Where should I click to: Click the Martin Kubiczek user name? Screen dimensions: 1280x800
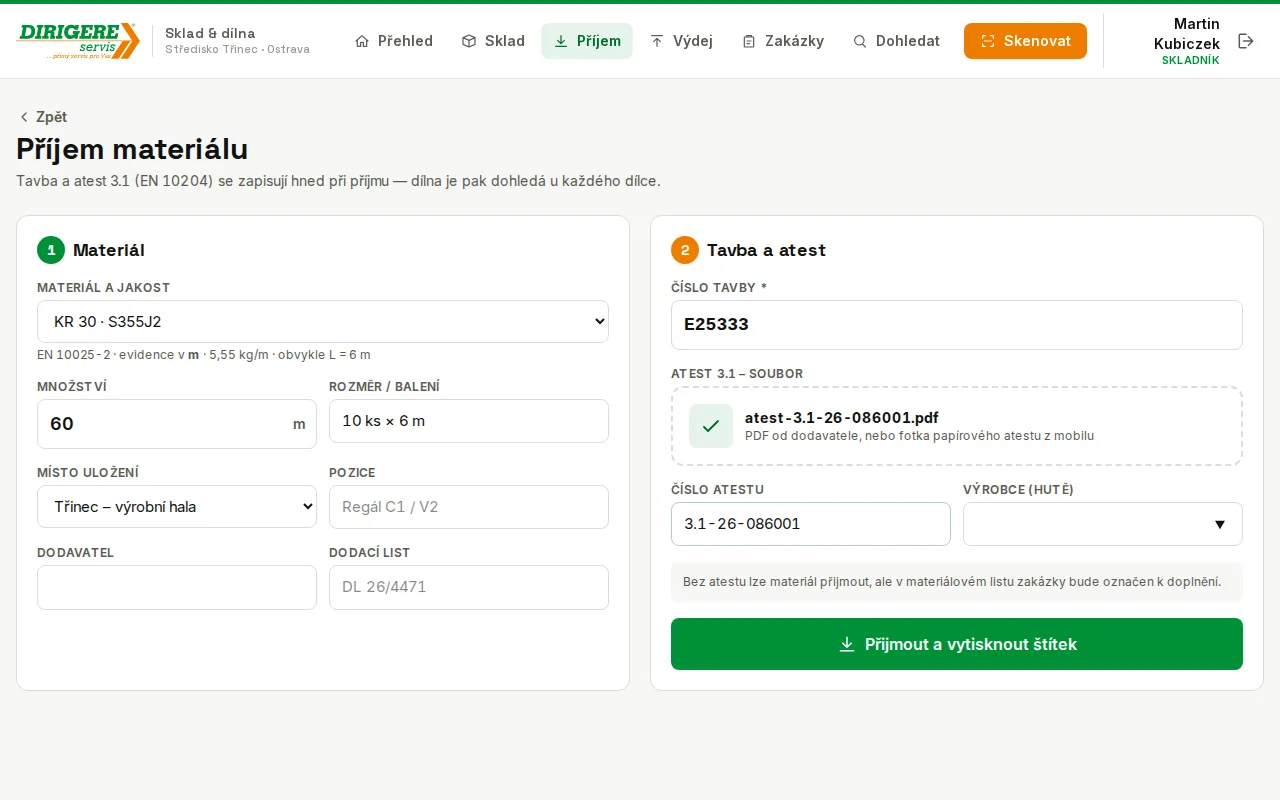[1186, 33]
